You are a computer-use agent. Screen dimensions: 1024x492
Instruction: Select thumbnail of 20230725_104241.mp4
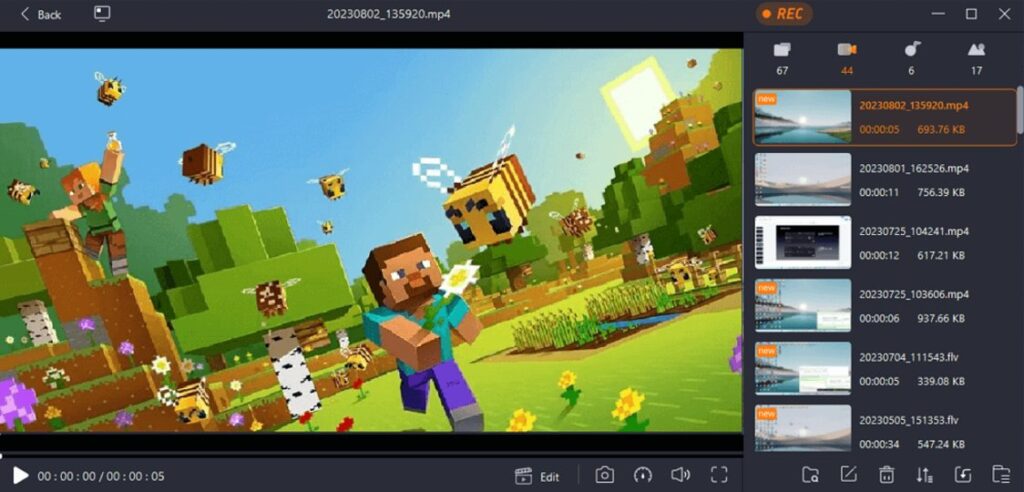pyautogui.click(x=803, y=242)
